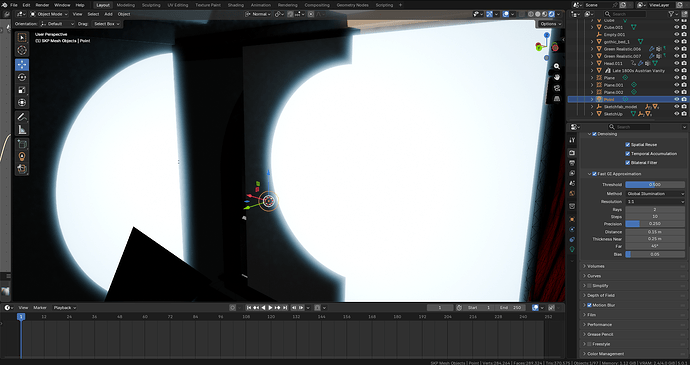The image size is (690, 365).
Task: Toggle the Denoising checkbox
Action: [x=595, y=134]
